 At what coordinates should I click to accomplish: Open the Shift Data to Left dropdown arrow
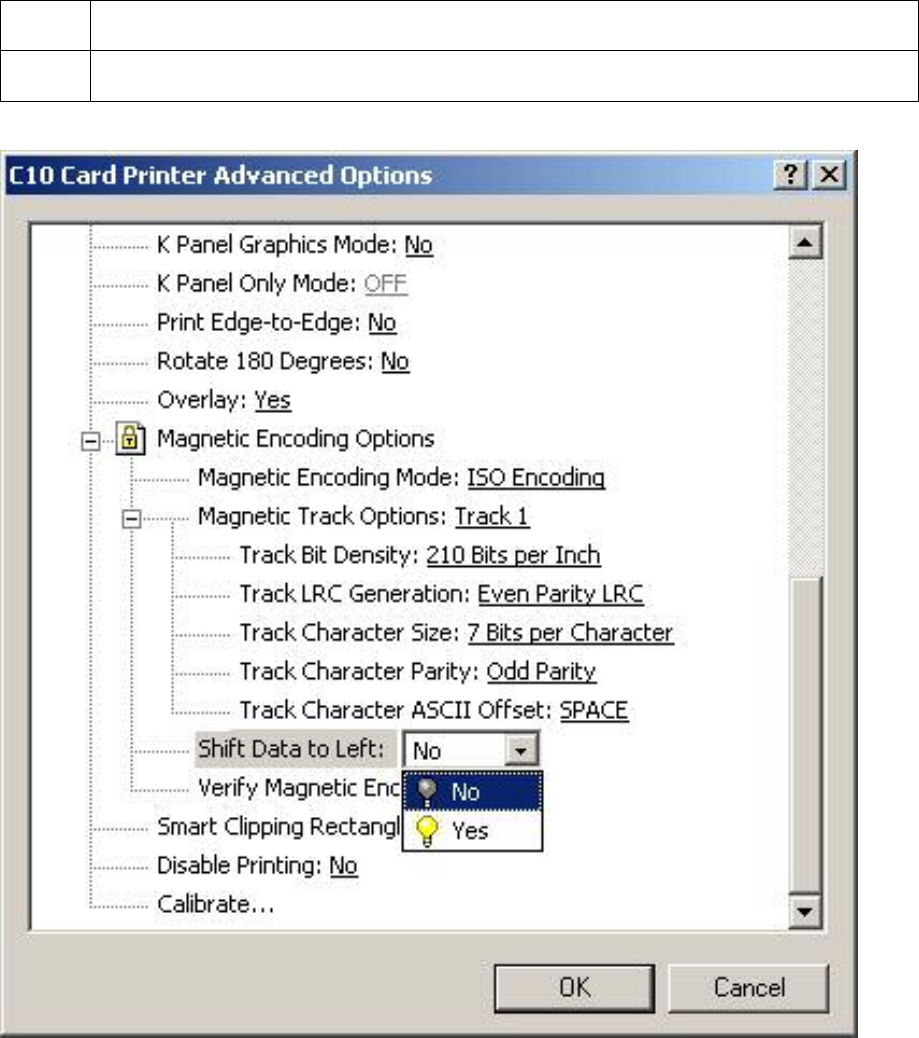pyautogui.click(x=521, y=751)
